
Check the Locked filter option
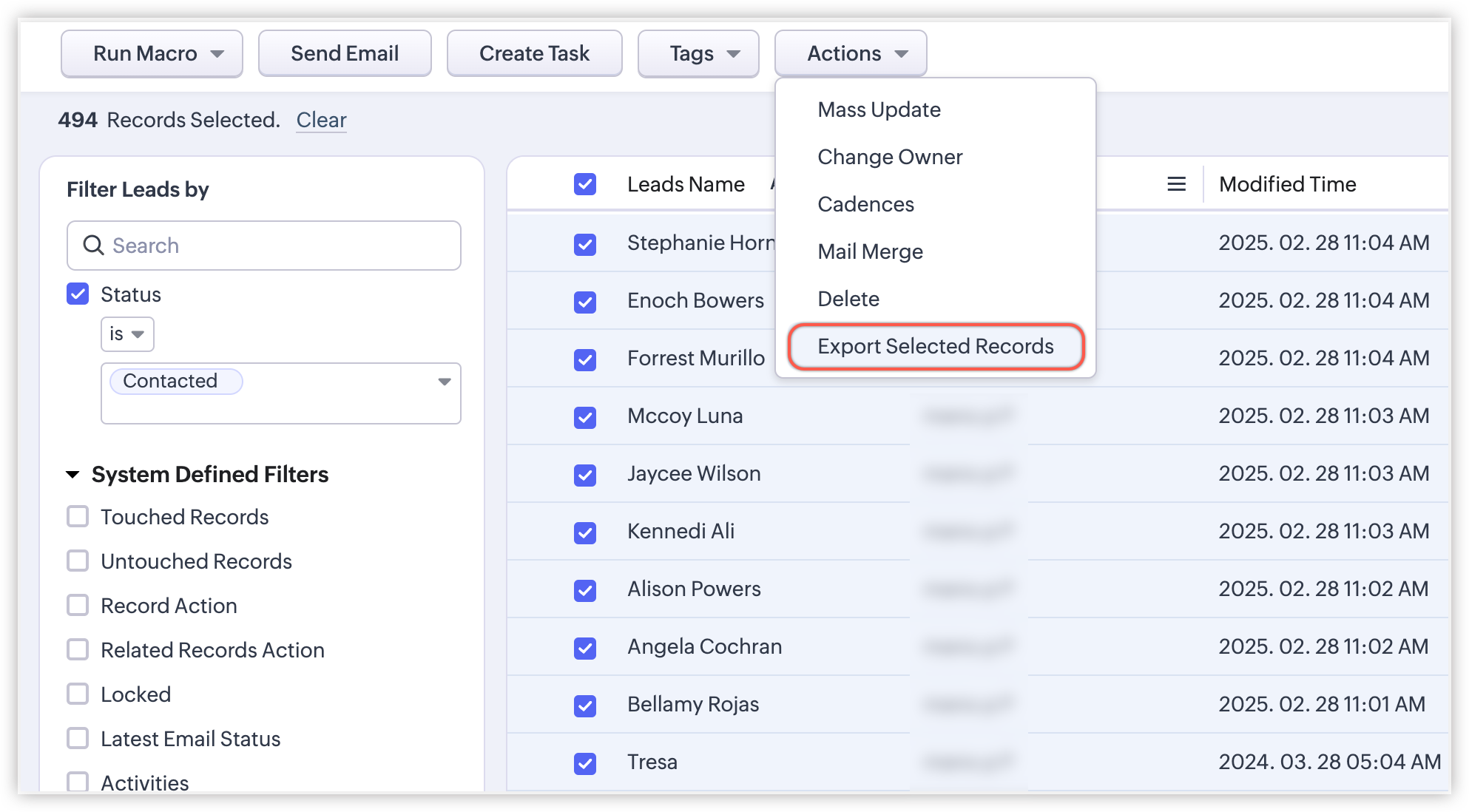(x=78, y=694)
